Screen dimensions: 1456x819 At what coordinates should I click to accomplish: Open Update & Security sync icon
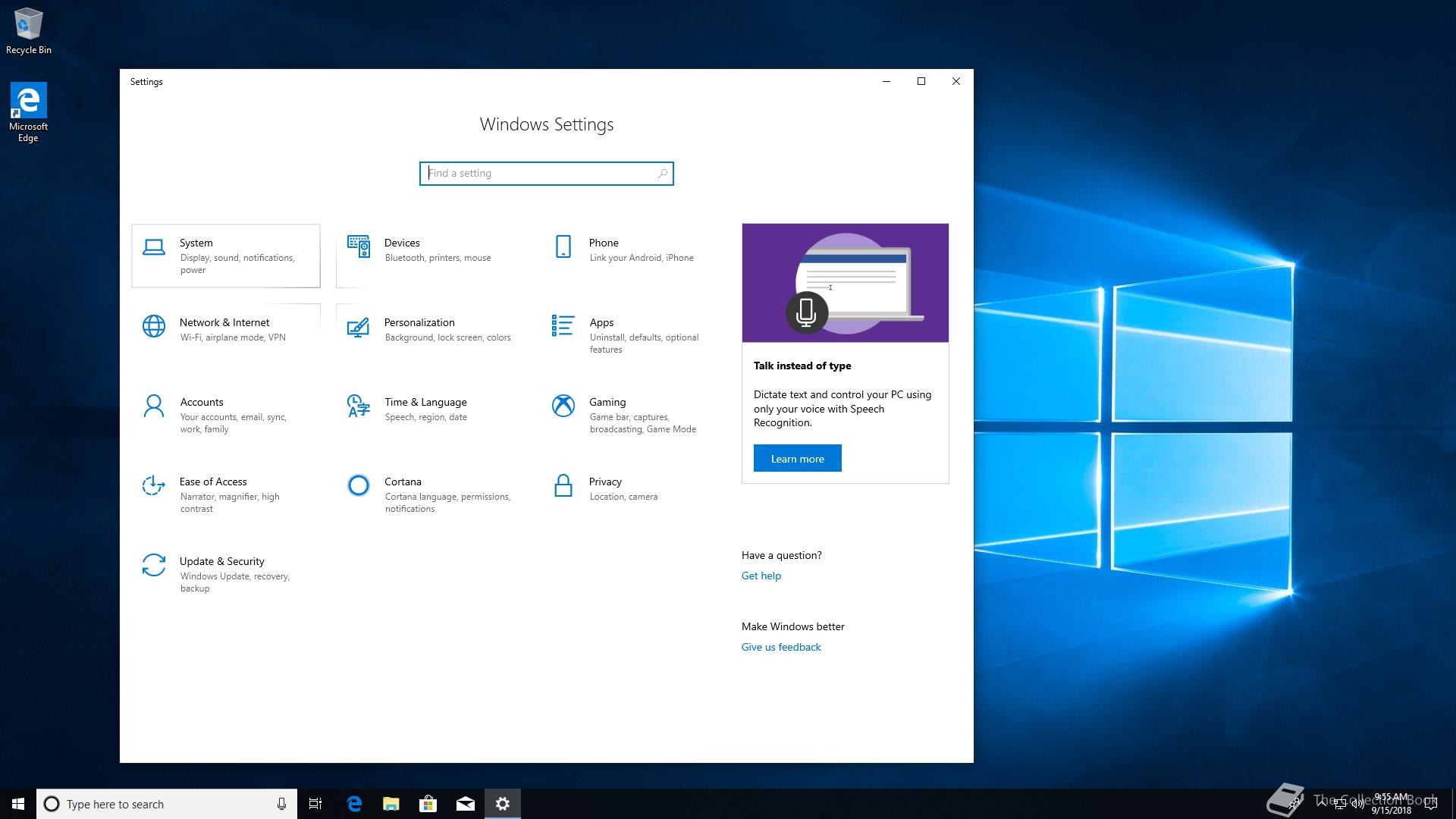[x=154, y=565]
